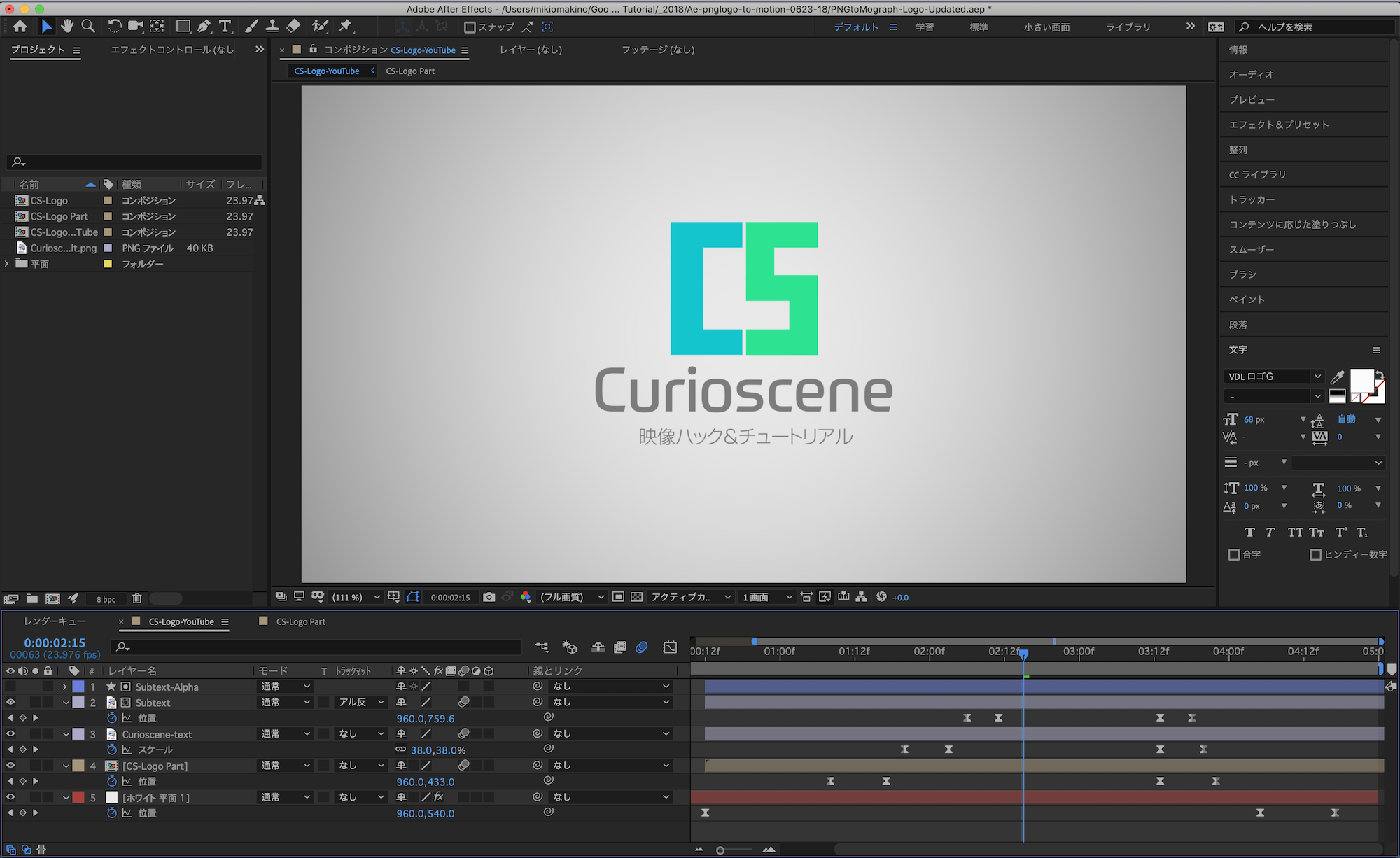Image resolution: width=1400 pixels, height=858 pixels.
Task: Delete the selected project item via the trash icon
Action: [137, 598]
